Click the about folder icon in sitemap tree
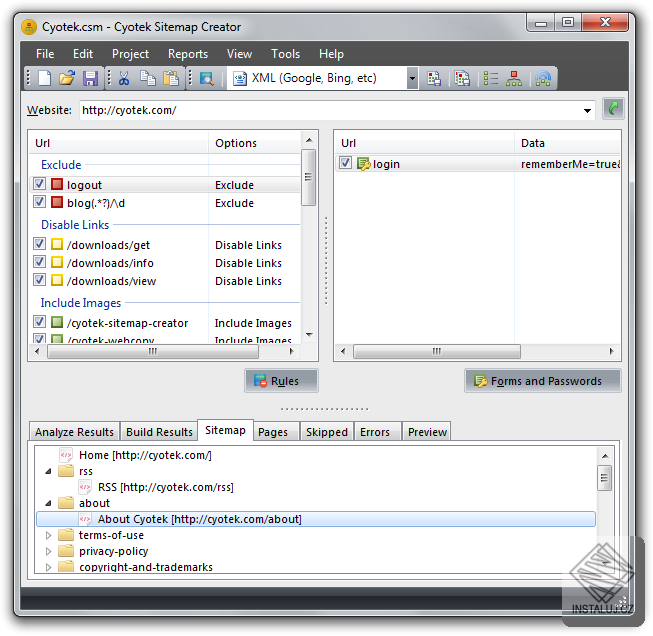 tap(66, 503)
